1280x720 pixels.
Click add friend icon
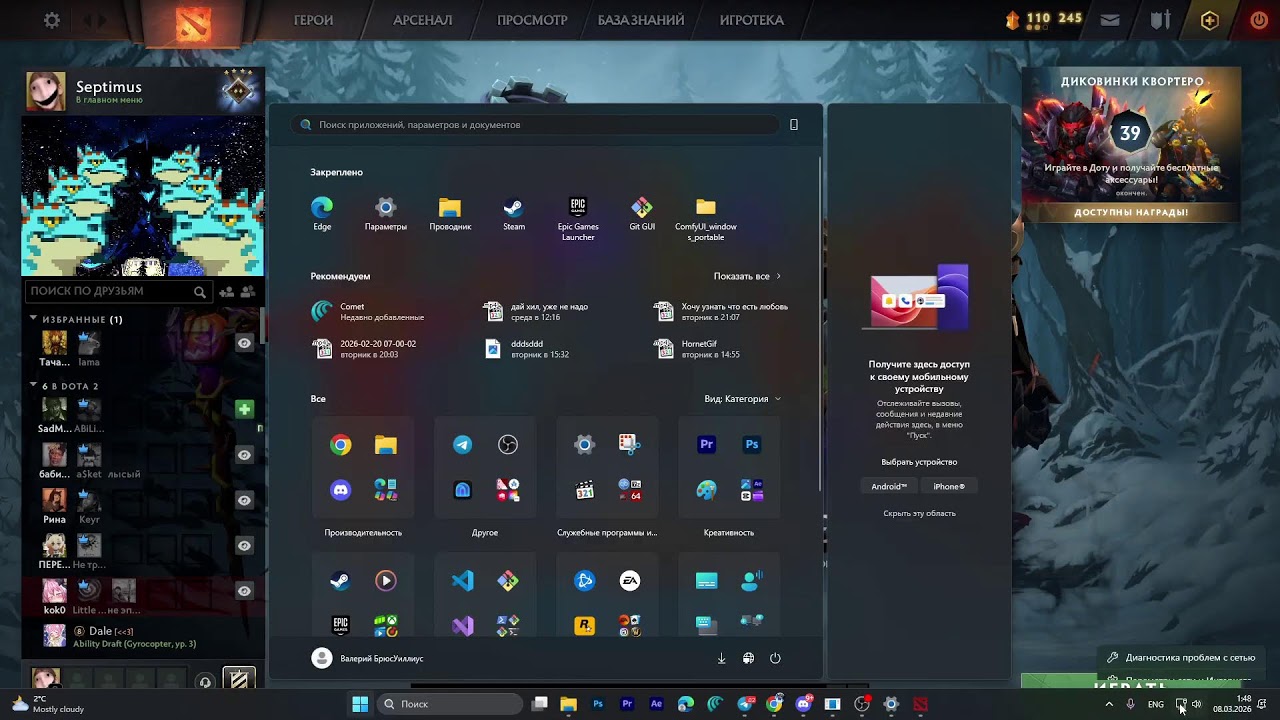click(227, 292)
